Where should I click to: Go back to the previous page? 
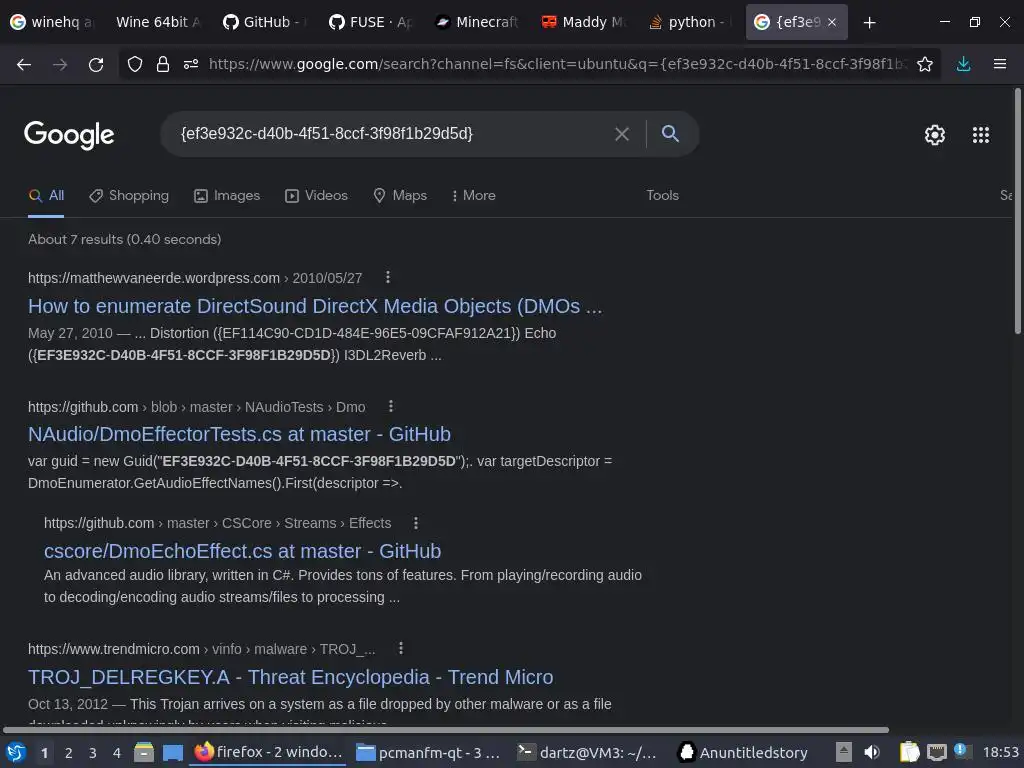(x=24, y=64)
